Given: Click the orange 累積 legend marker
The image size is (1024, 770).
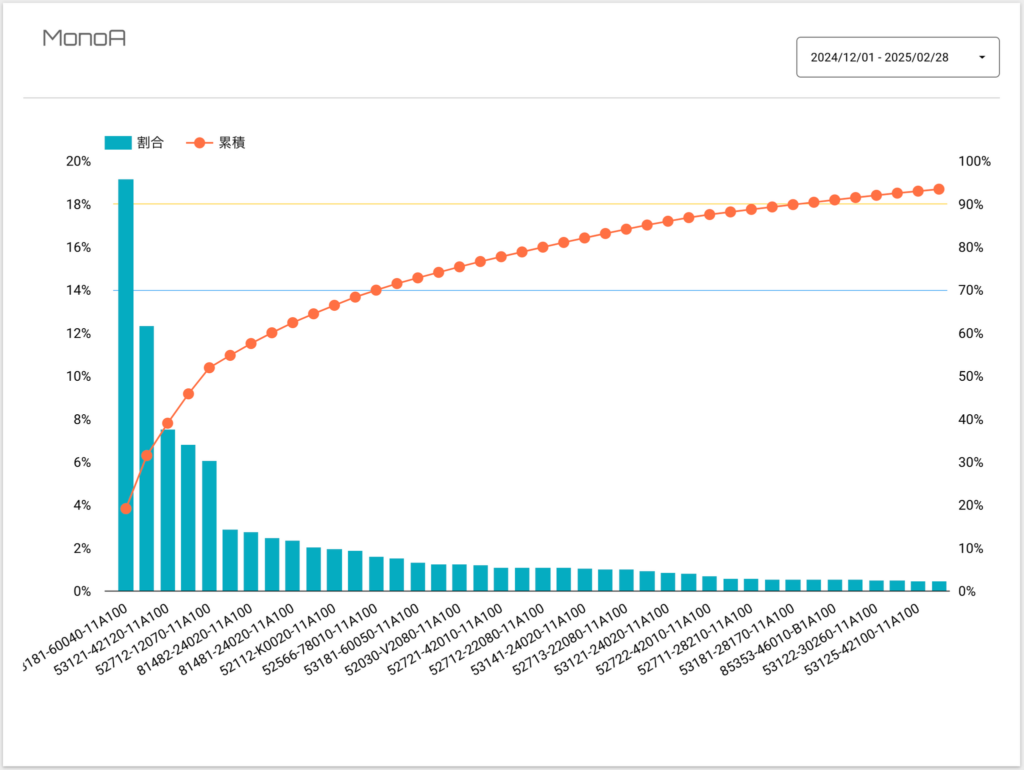Looking at the screenshot, I should click(198, 143).
